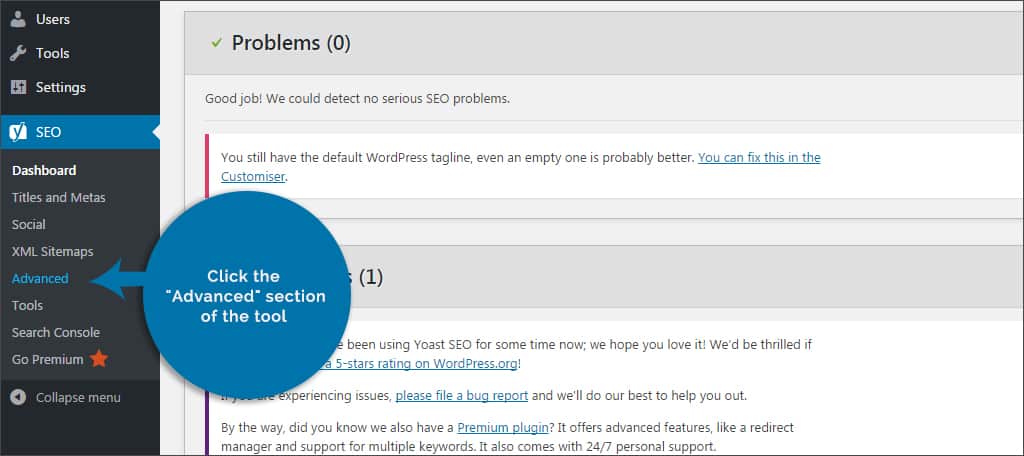1024x456 pixels.
Task: Select the Advanced submenu item
Action: pos(40,278)
